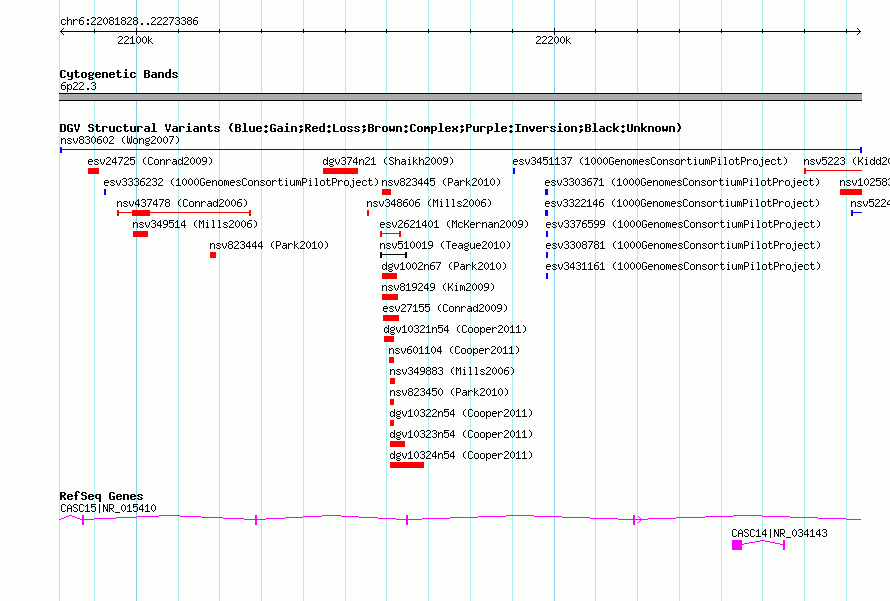Open variant esv24725 (Conrad2009) label
The height and width of the screenshot is (601, 890).
[150, 161]
